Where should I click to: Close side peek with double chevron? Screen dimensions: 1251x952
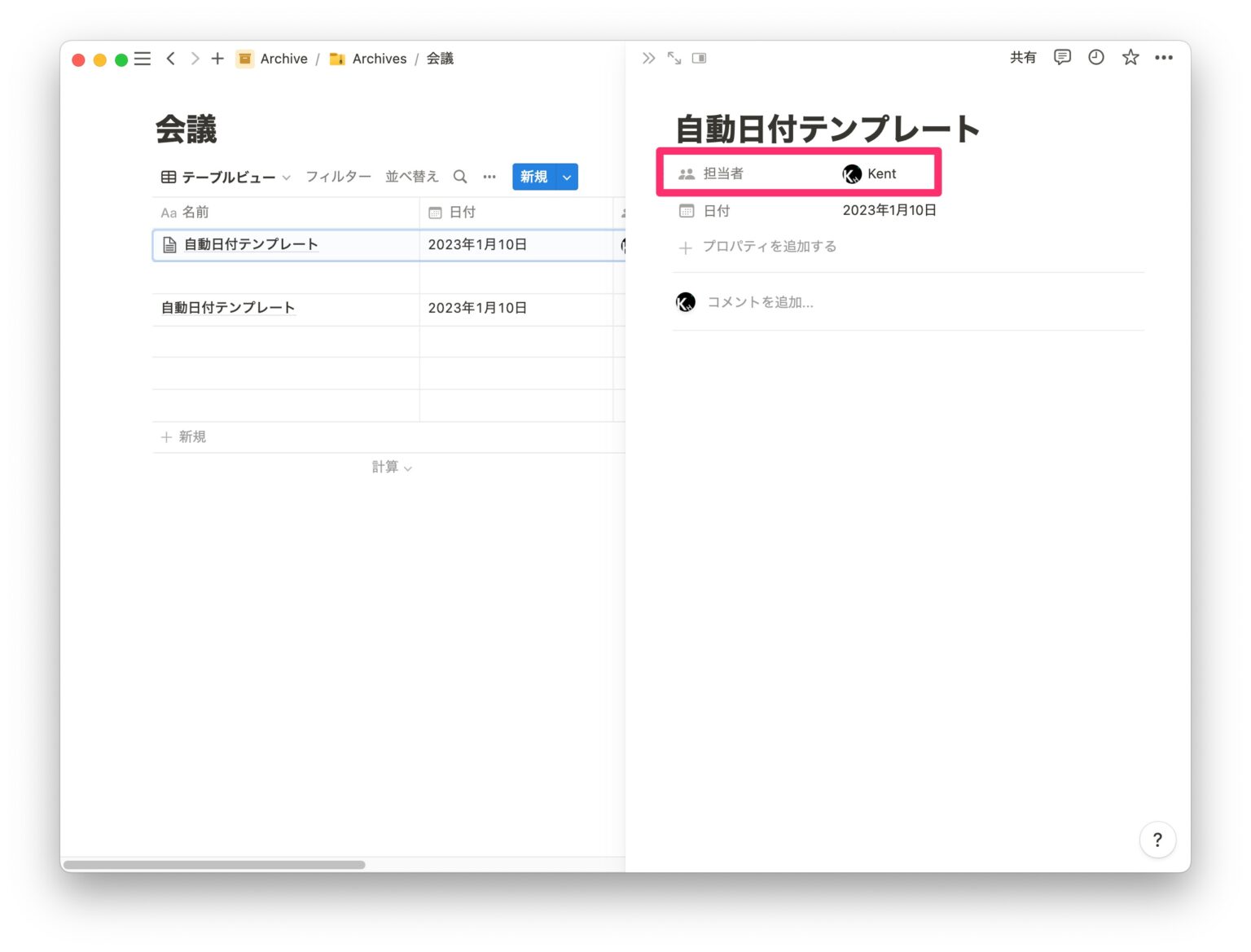point(648,58)
